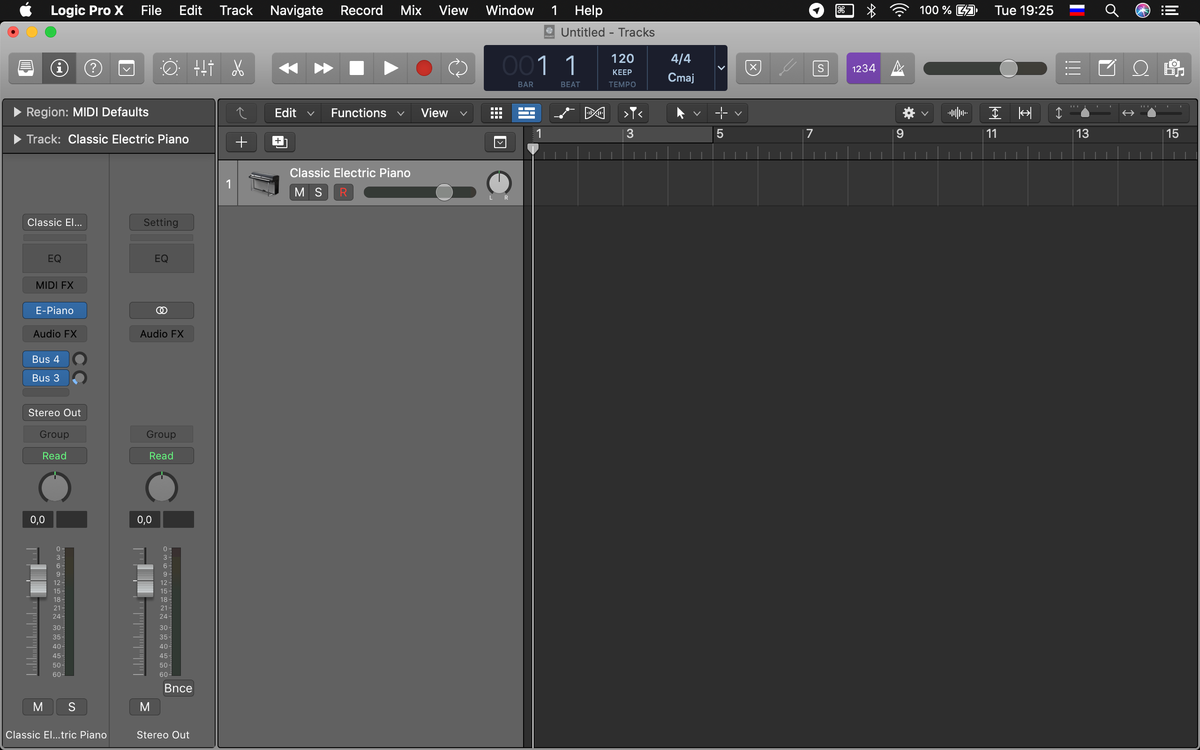Click the Vertical Auto Zoom icon
1200x750 pixels.
pos(995,113)
